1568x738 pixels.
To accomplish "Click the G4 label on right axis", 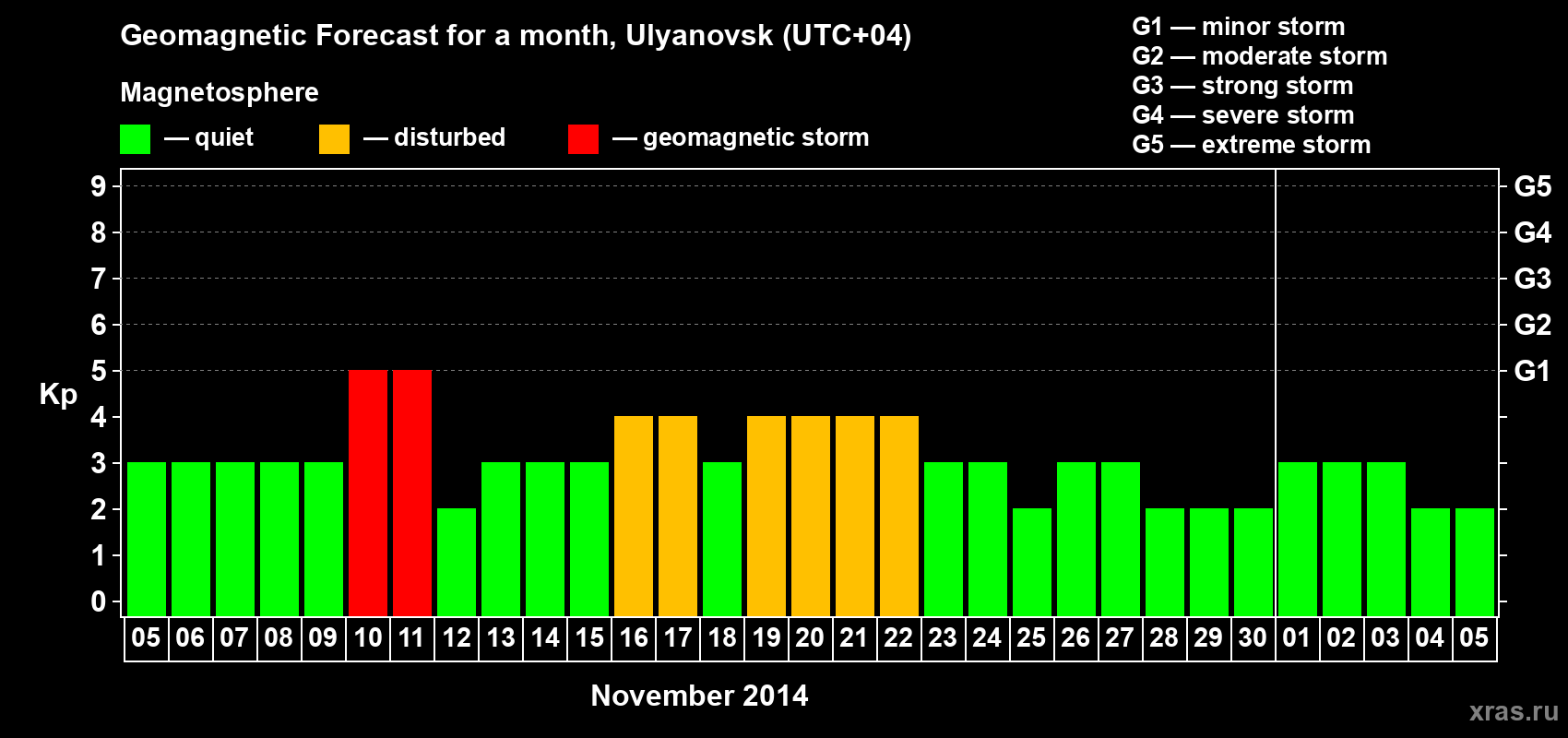I will pyautogui.click(x=1533, y=232).
